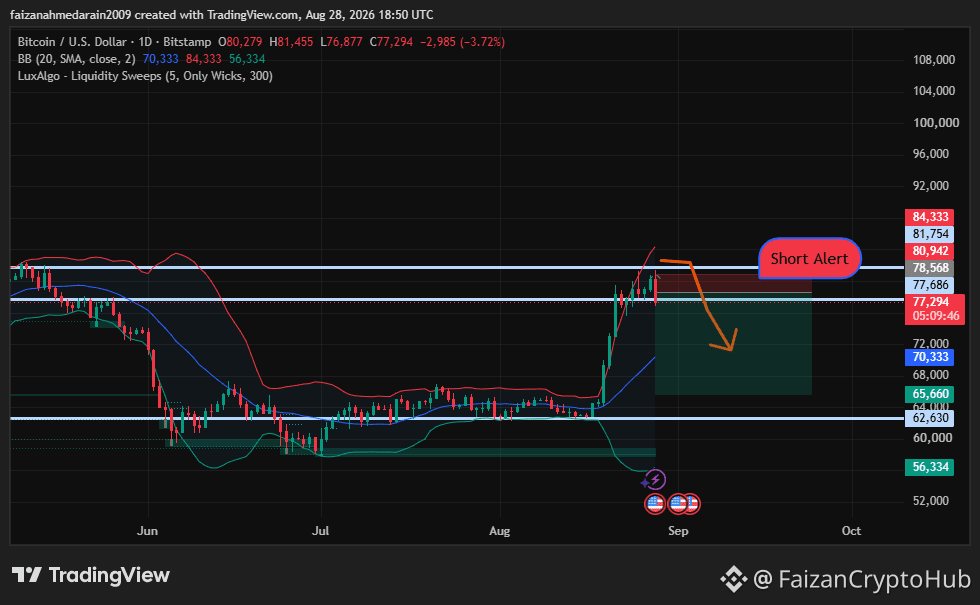
Task: Select the LuxAlgo - Liquidity Sweeps indicator legend
Action: 145,76
